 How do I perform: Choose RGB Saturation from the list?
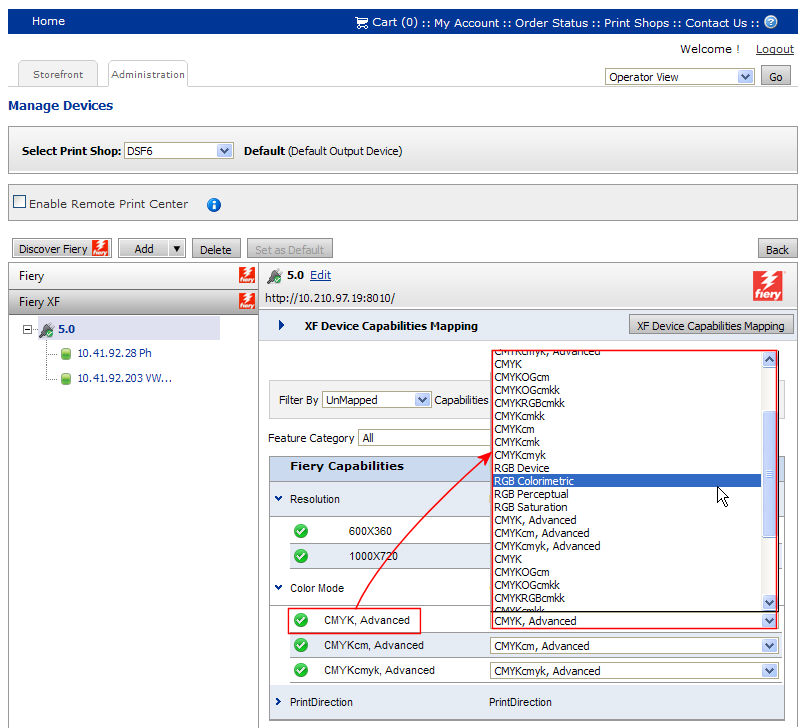627,507
